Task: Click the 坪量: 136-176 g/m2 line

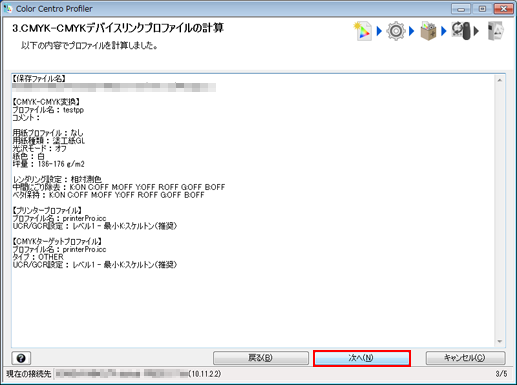Action: point(49,164)
